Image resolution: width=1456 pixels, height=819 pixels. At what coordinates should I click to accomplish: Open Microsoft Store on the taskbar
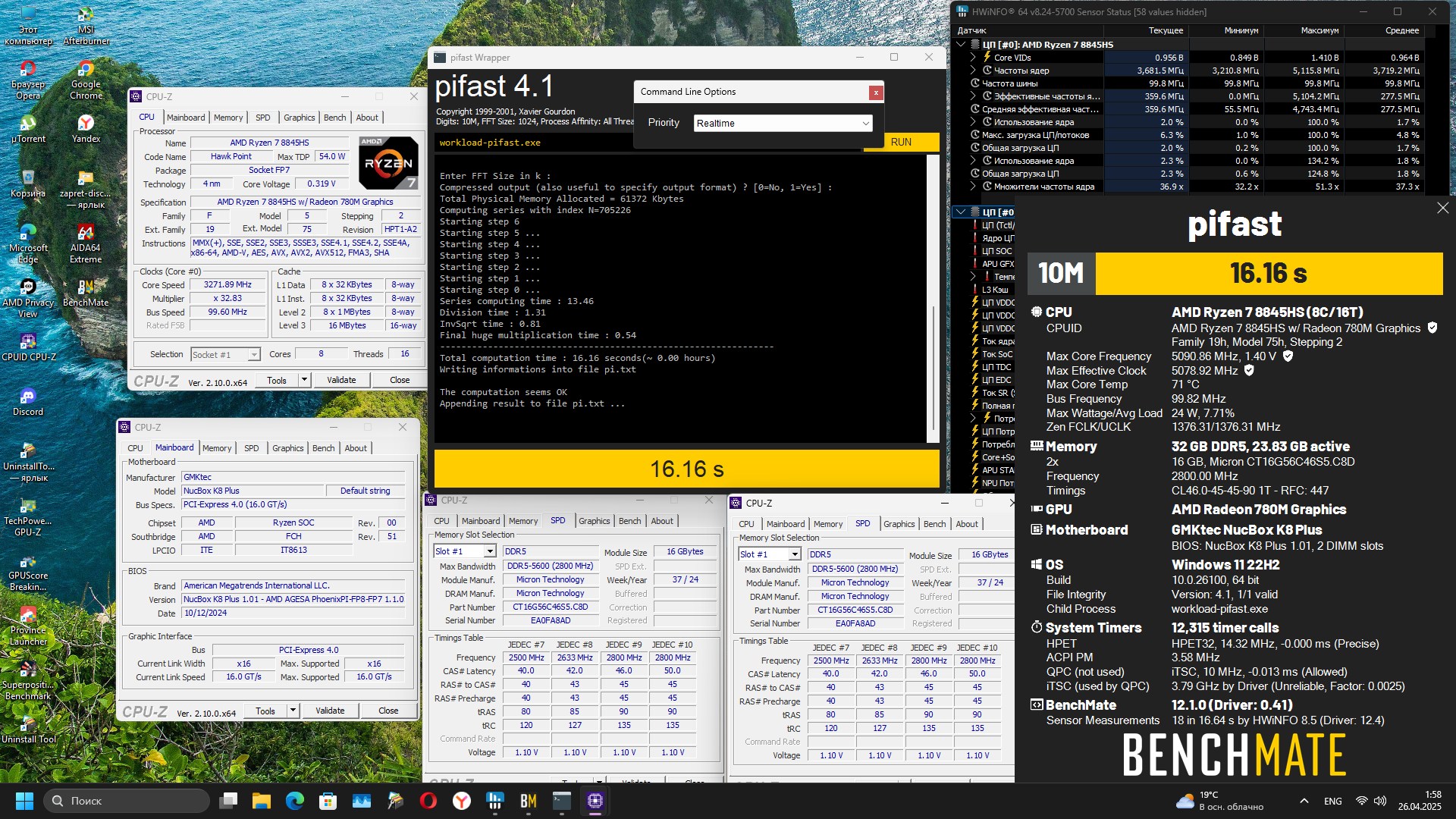(x=328, y=801)
